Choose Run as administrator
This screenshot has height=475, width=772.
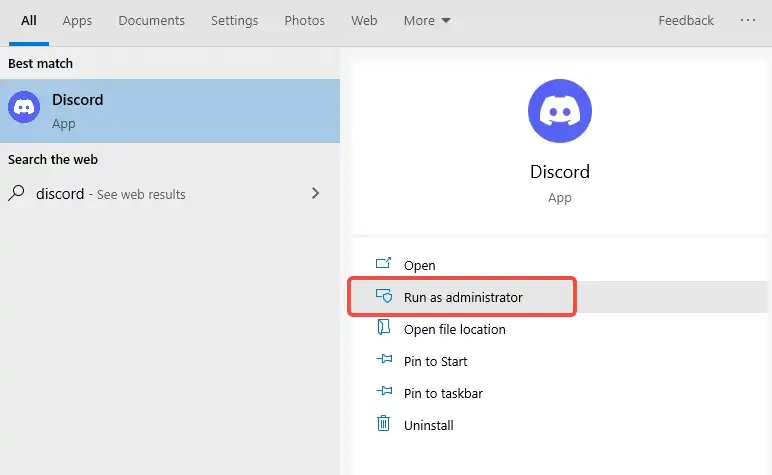tap(560, 297)
